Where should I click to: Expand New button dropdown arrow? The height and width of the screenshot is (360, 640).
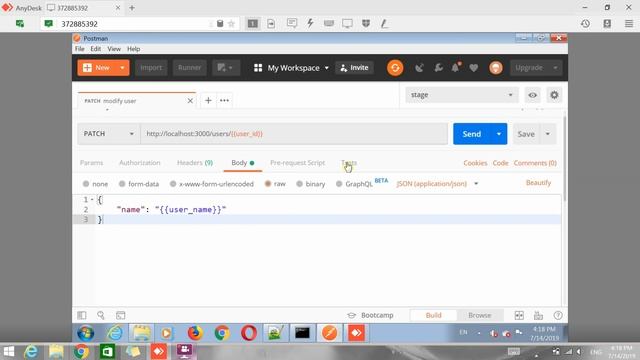[x=122, y=68]
